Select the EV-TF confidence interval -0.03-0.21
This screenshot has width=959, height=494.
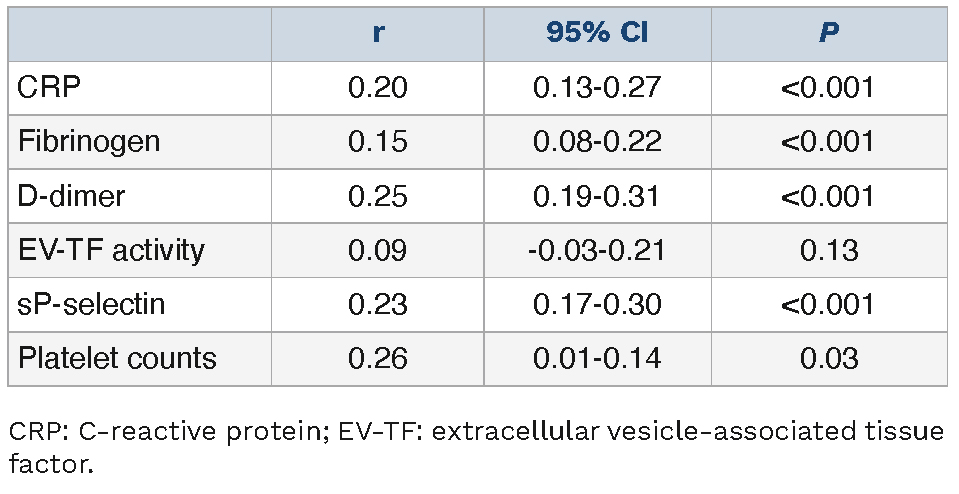pos(597,249)
